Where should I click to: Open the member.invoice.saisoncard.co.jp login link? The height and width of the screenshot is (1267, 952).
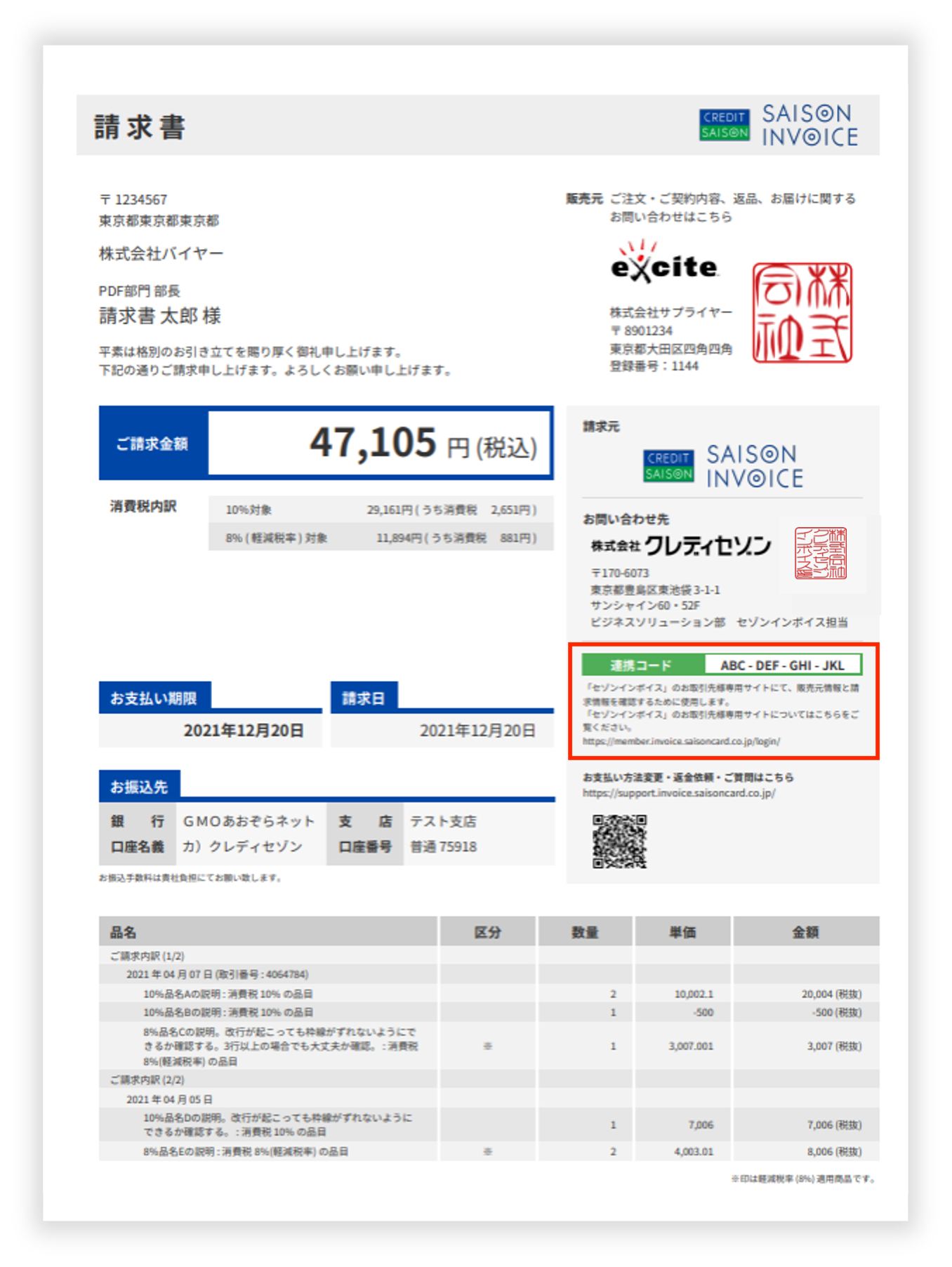pos(681,741)
